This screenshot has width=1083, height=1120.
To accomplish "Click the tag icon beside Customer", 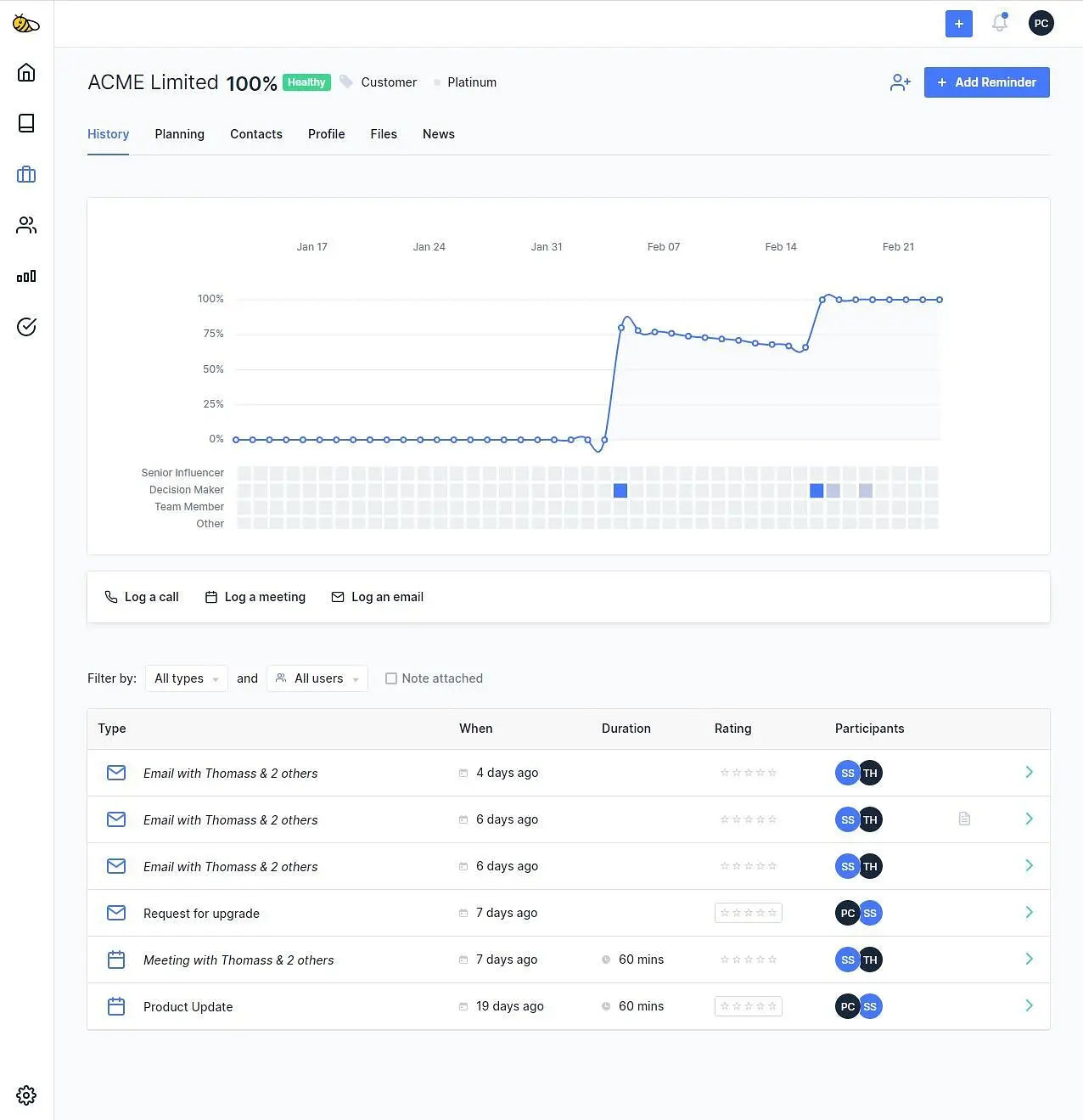I will pos(346,82).
